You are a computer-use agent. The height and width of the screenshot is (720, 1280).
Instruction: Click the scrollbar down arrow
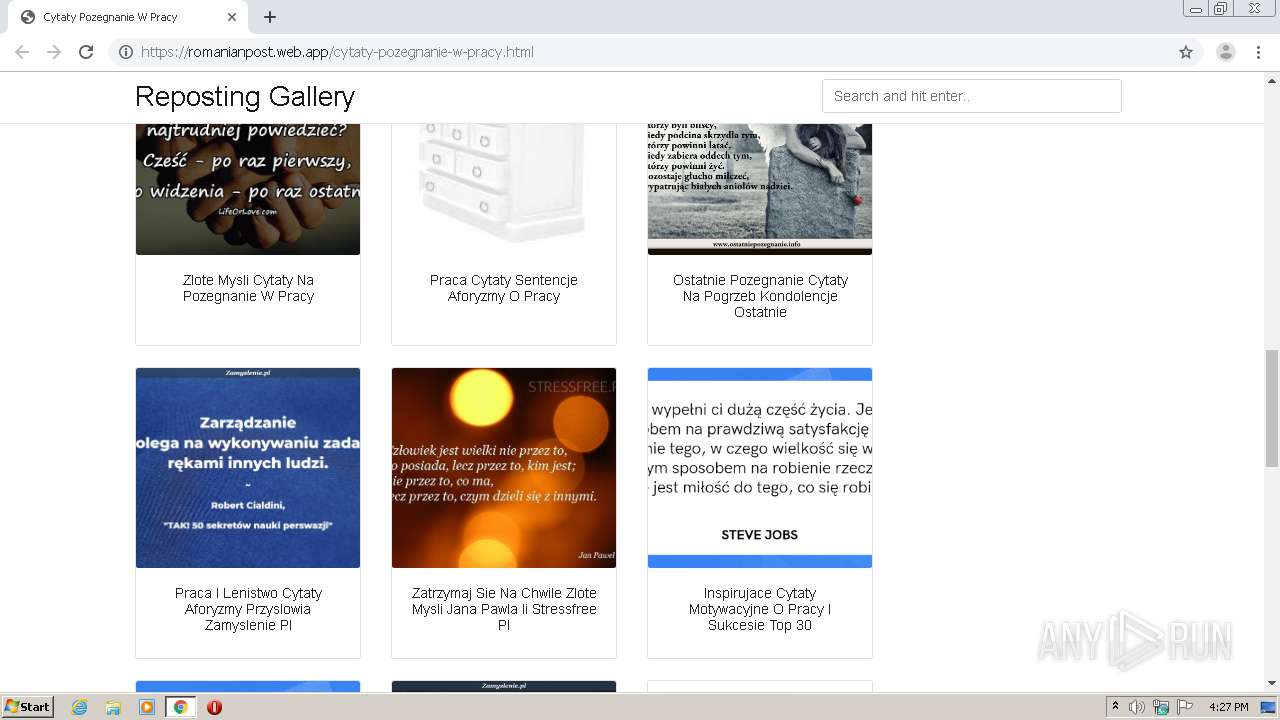(x=1272, y=684)
